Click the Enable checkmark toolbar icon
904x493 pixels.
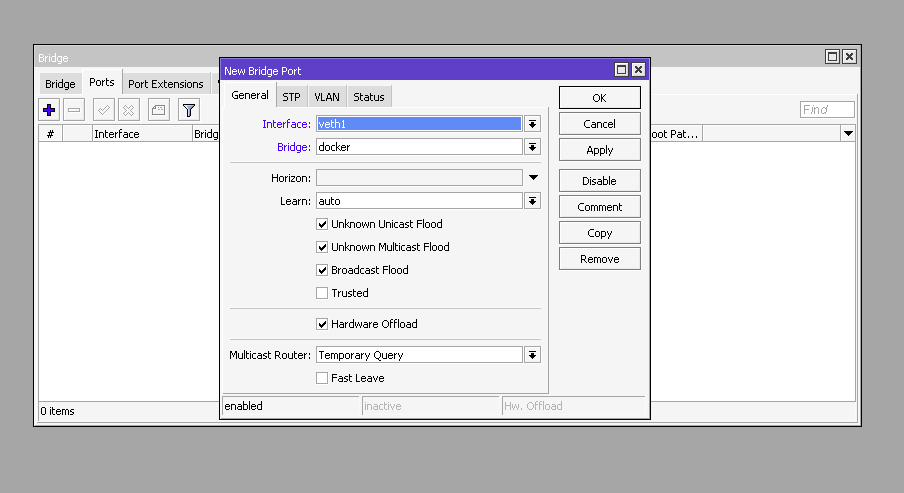104,110
